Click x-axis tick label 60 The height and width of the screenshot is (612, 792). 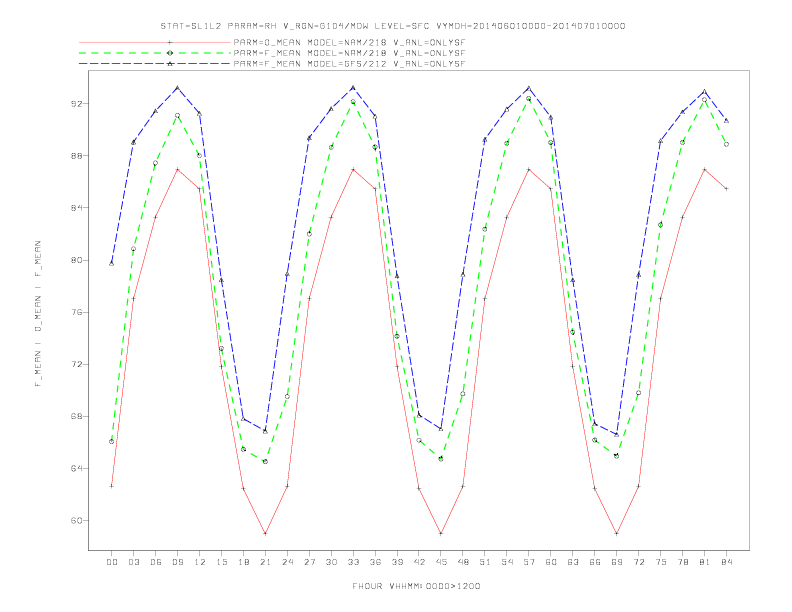(551, 562)
